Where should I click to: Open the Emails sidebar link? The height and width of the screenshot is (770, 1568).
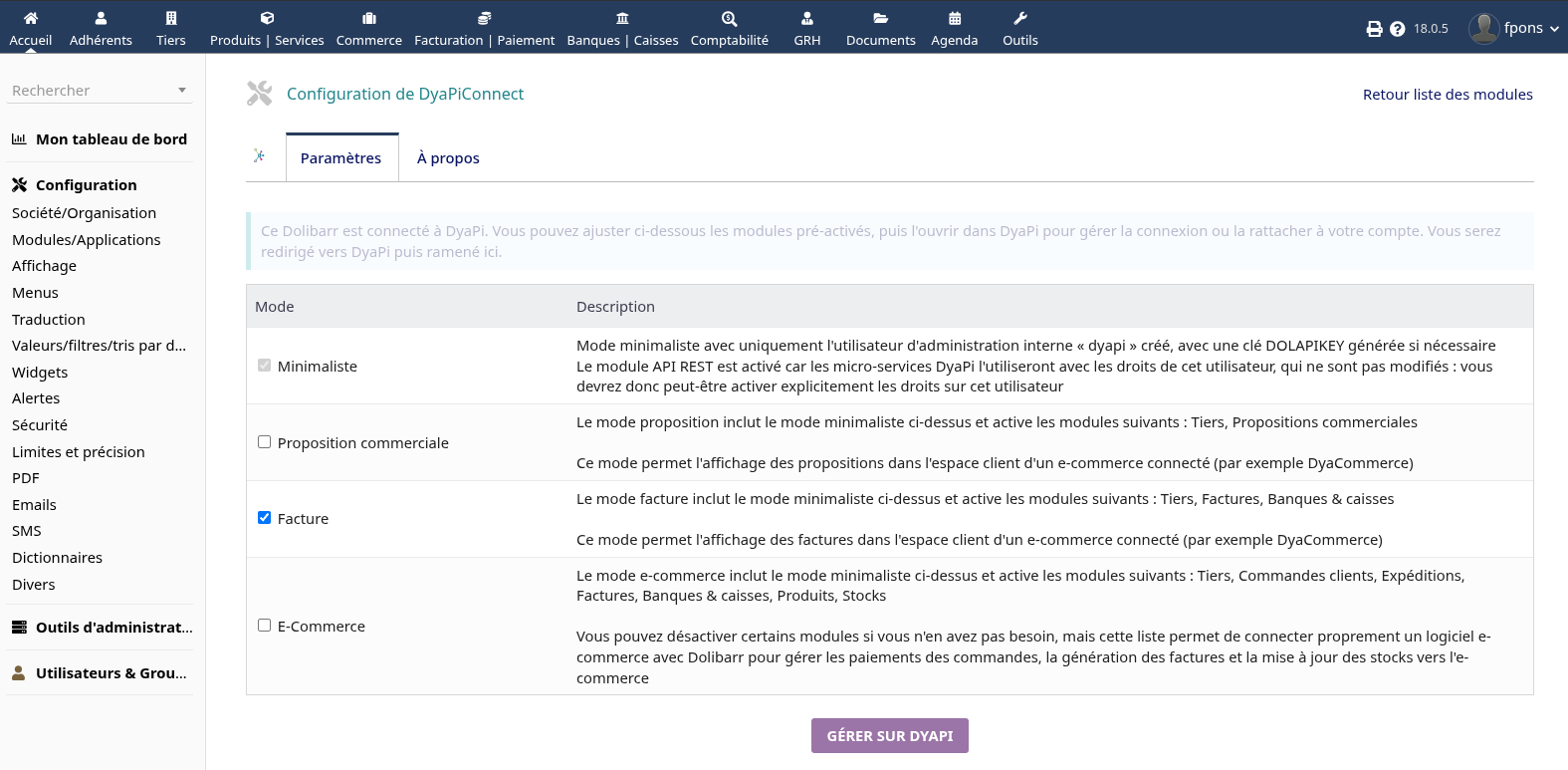tap(35, 505)
